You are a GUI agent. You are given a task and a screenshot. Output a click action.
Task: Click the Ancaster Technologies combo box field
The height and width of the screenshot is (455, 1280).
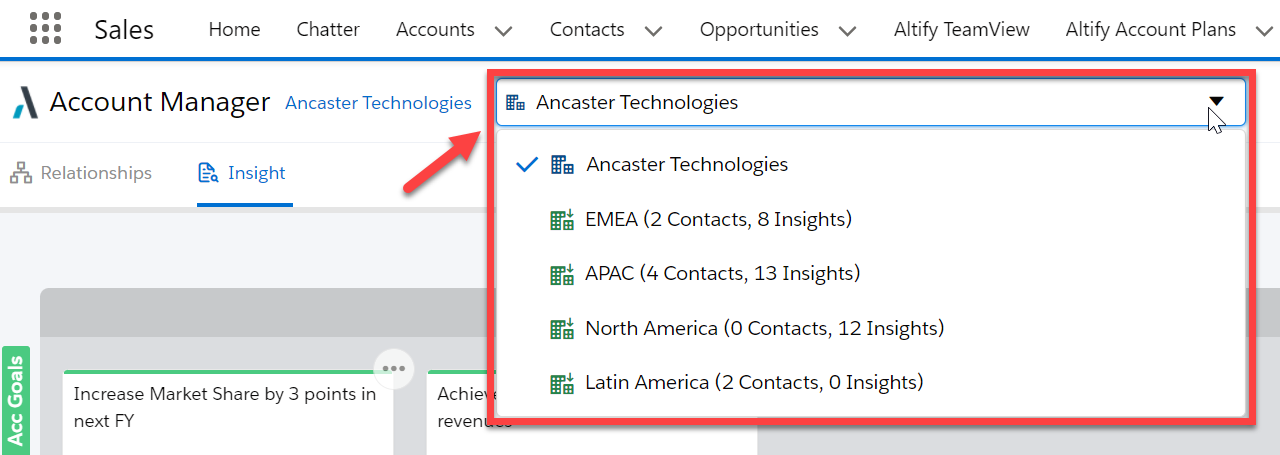(x=871, y=102)
